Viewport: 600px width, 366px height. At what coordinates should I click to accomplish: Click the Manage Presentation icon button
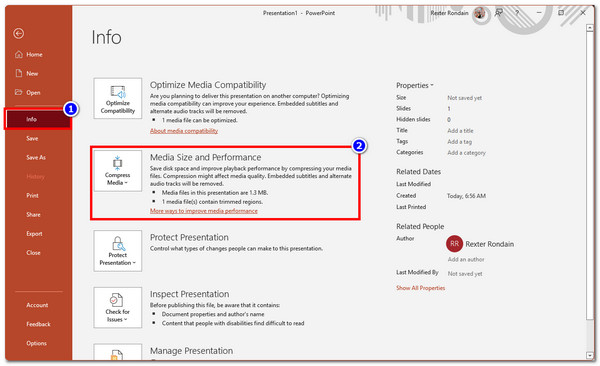[118, 352]
